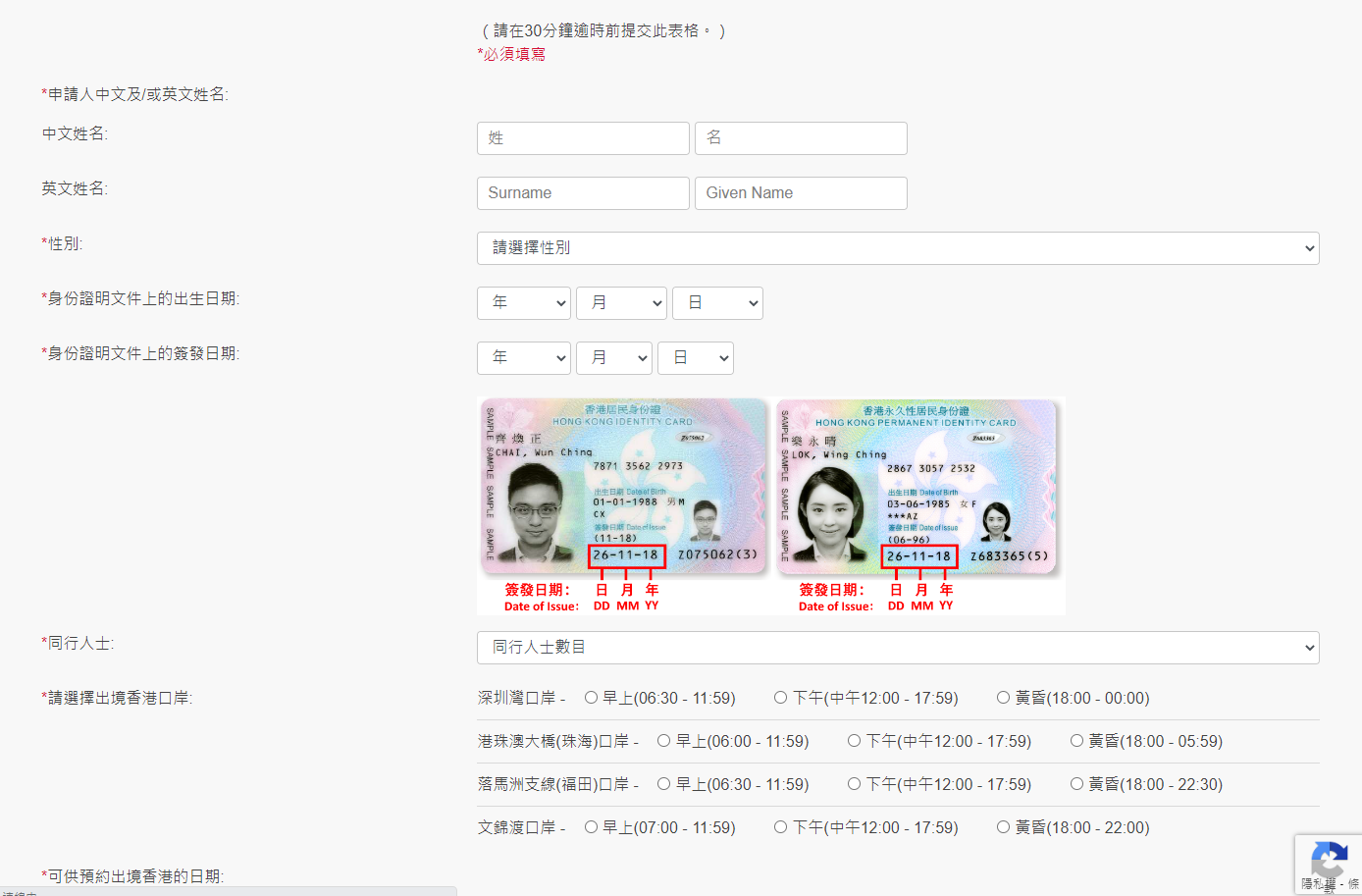This screenshot has width=1362, height=896.
Task: Focus the English Surname input field
Action: tap(583, 193)
